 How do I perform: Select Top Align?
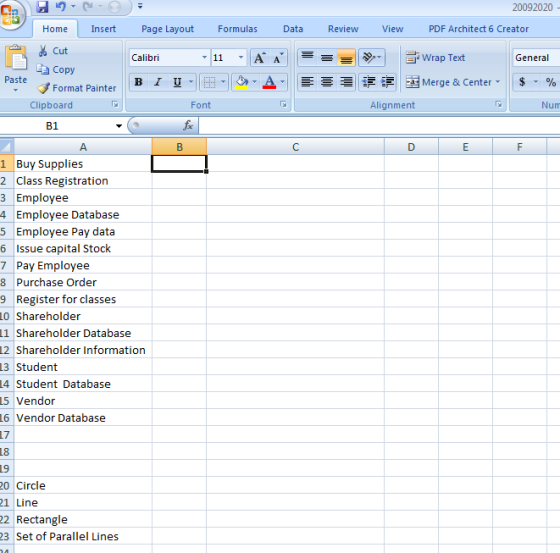click(x=308, y=58)
